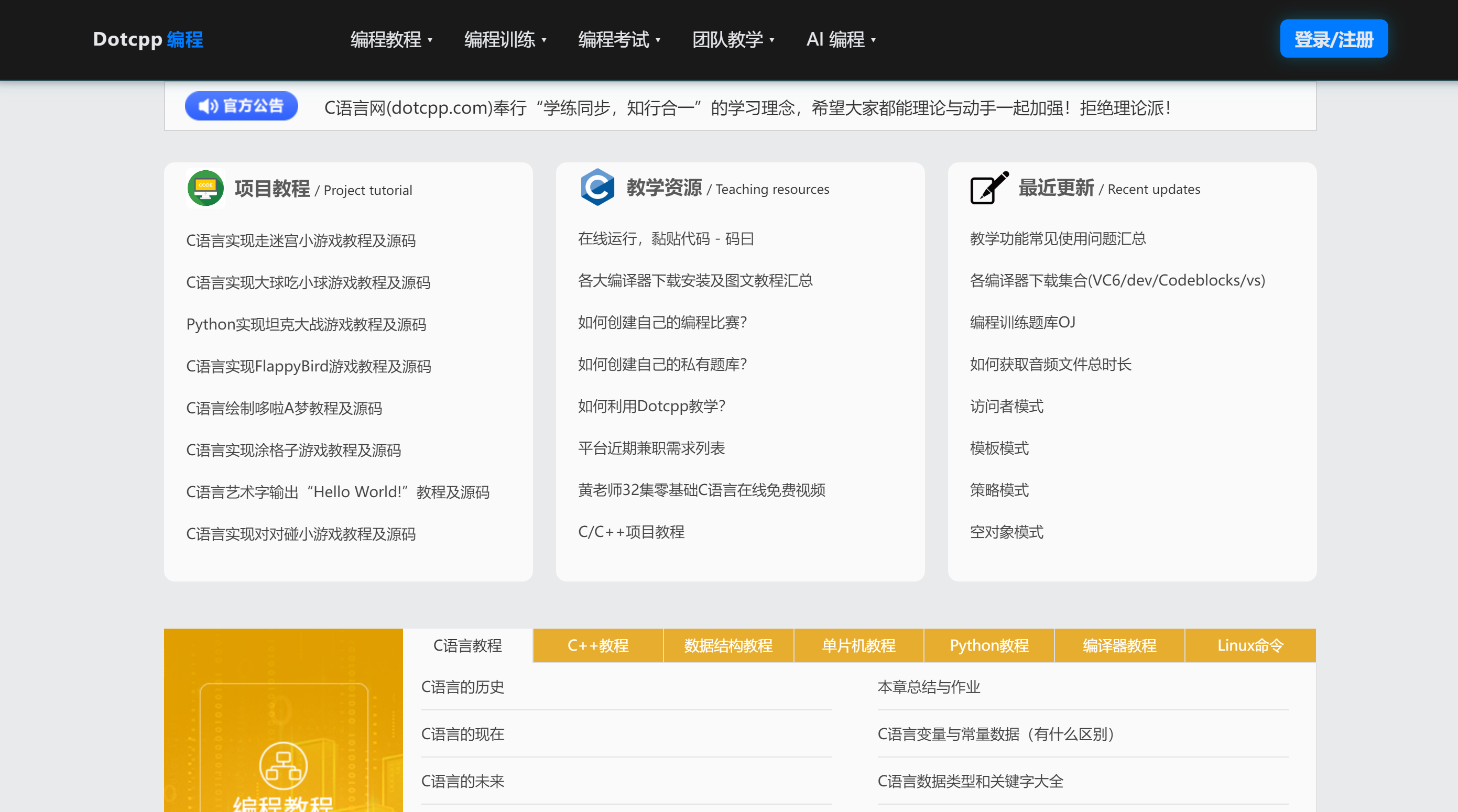Open the 空对象模式 link

[x=1006, y=532]
